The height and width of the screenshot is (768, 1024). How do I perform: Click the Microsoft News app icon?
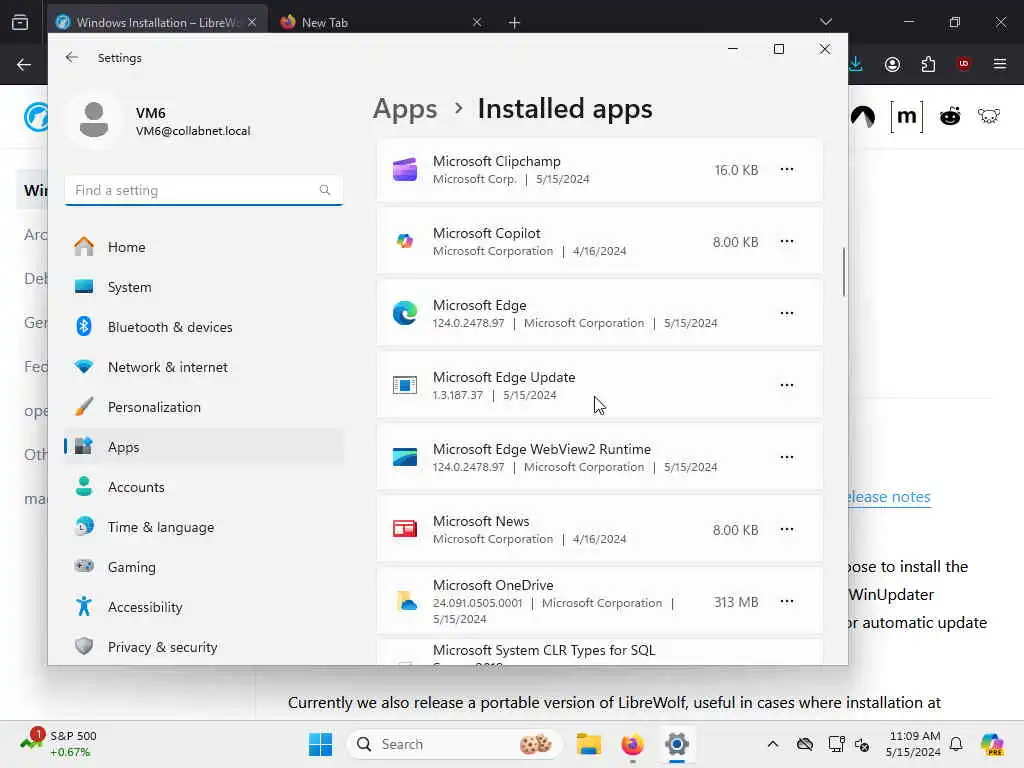pyautogui.click(x=405, y=529)
